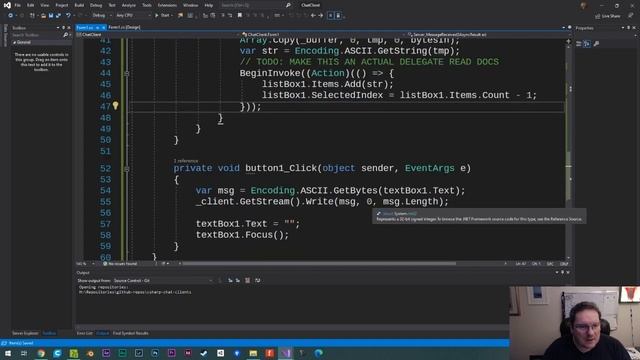Switch to the Server Explorer tab
640x360 pixels.
point(25,333)
